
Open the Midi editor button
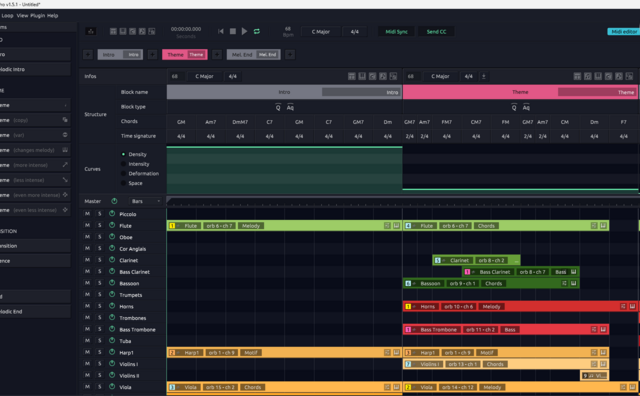(x=624, y=31)
